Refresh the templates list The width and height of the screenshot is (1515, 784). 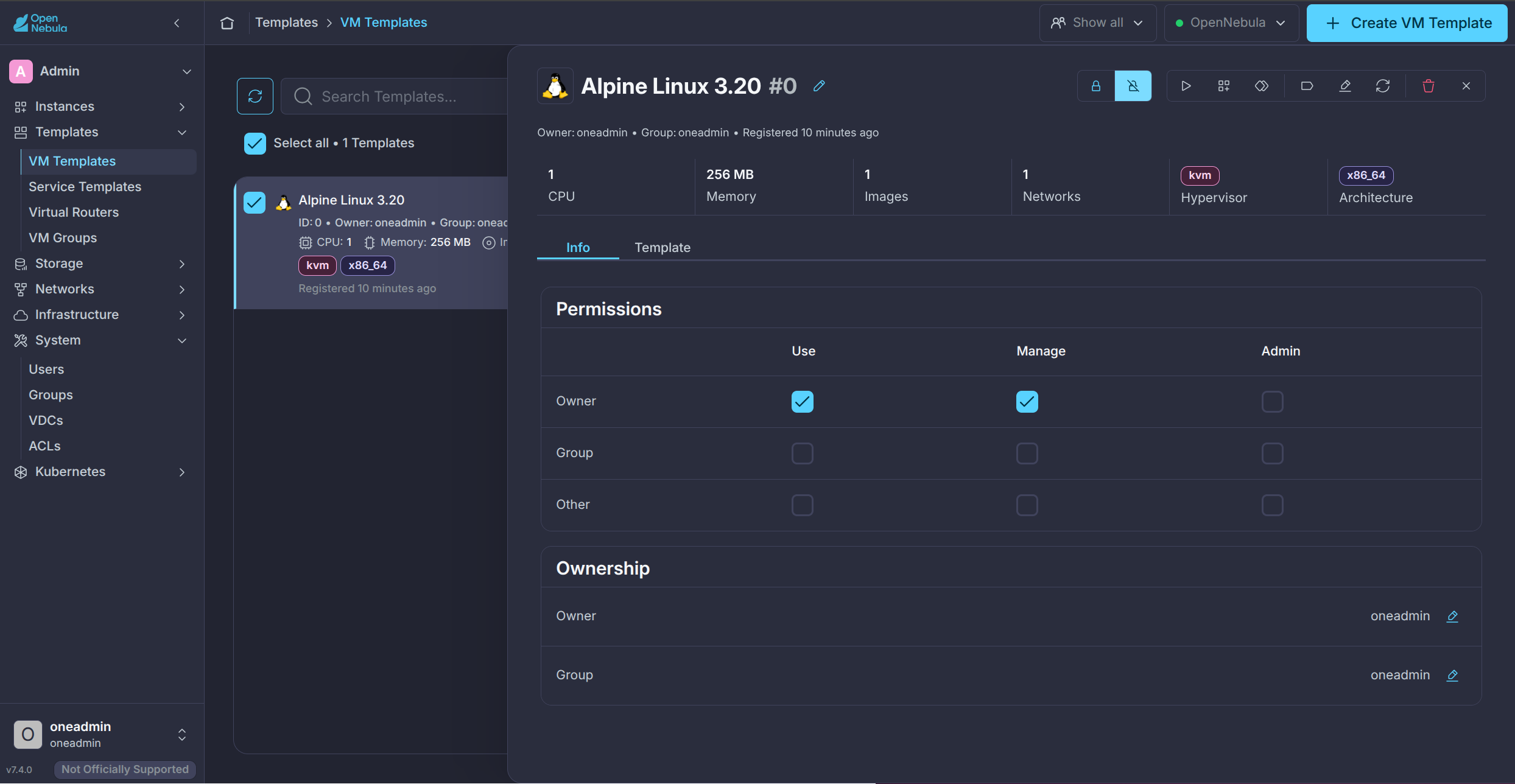[x=255, y=96]
